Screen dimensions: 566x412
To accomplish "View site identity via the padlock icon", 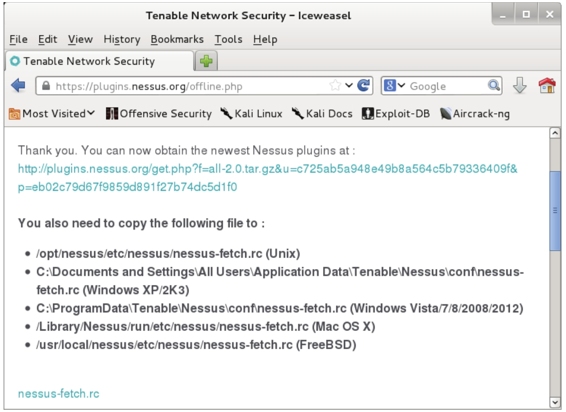I will point(46,86).
